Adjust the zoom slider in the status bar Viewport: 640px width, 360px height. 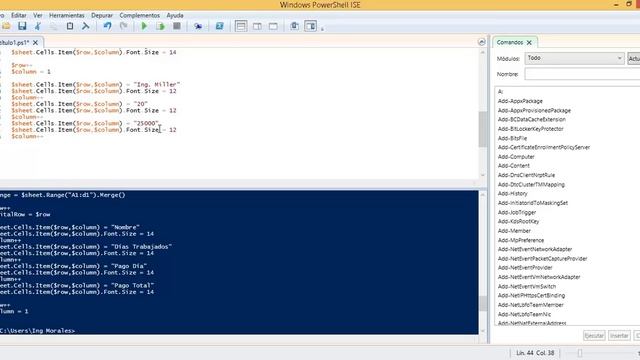(580, 353)
